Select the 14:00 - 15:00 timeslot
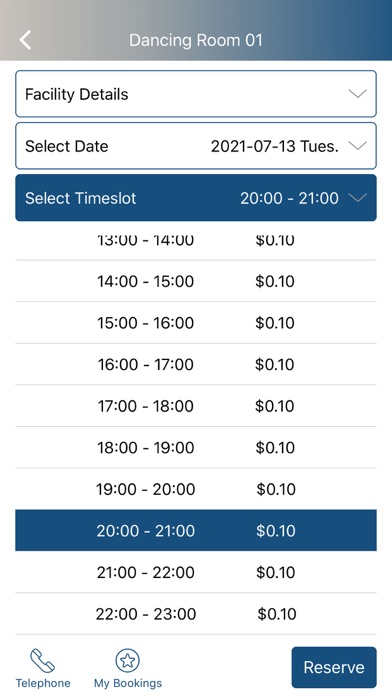The height and width of the screenshot is (696, 392). coord(196,281)
